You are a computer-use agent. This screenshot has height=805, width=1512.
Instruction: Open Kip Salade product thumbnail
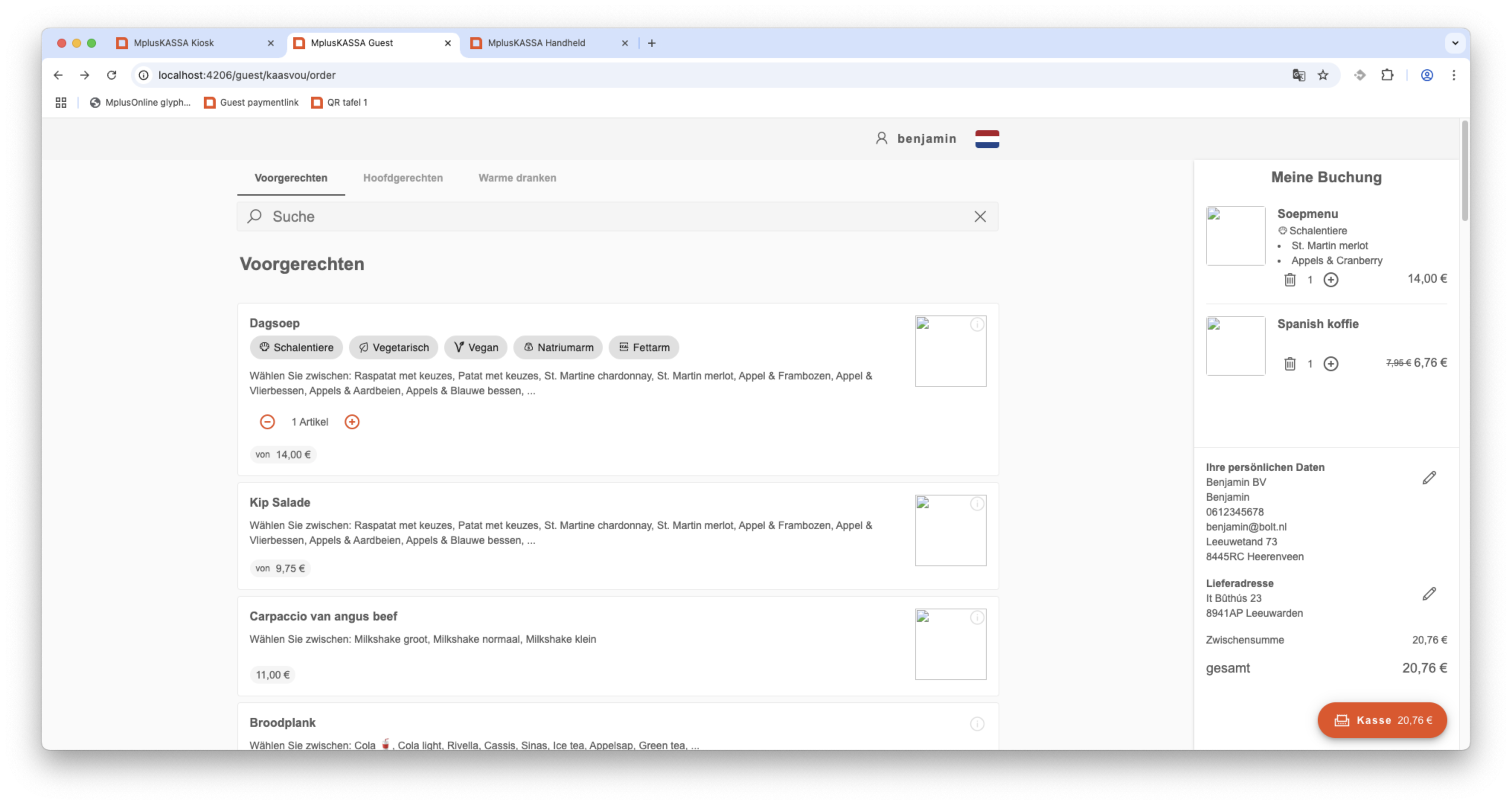click(950, 530)
